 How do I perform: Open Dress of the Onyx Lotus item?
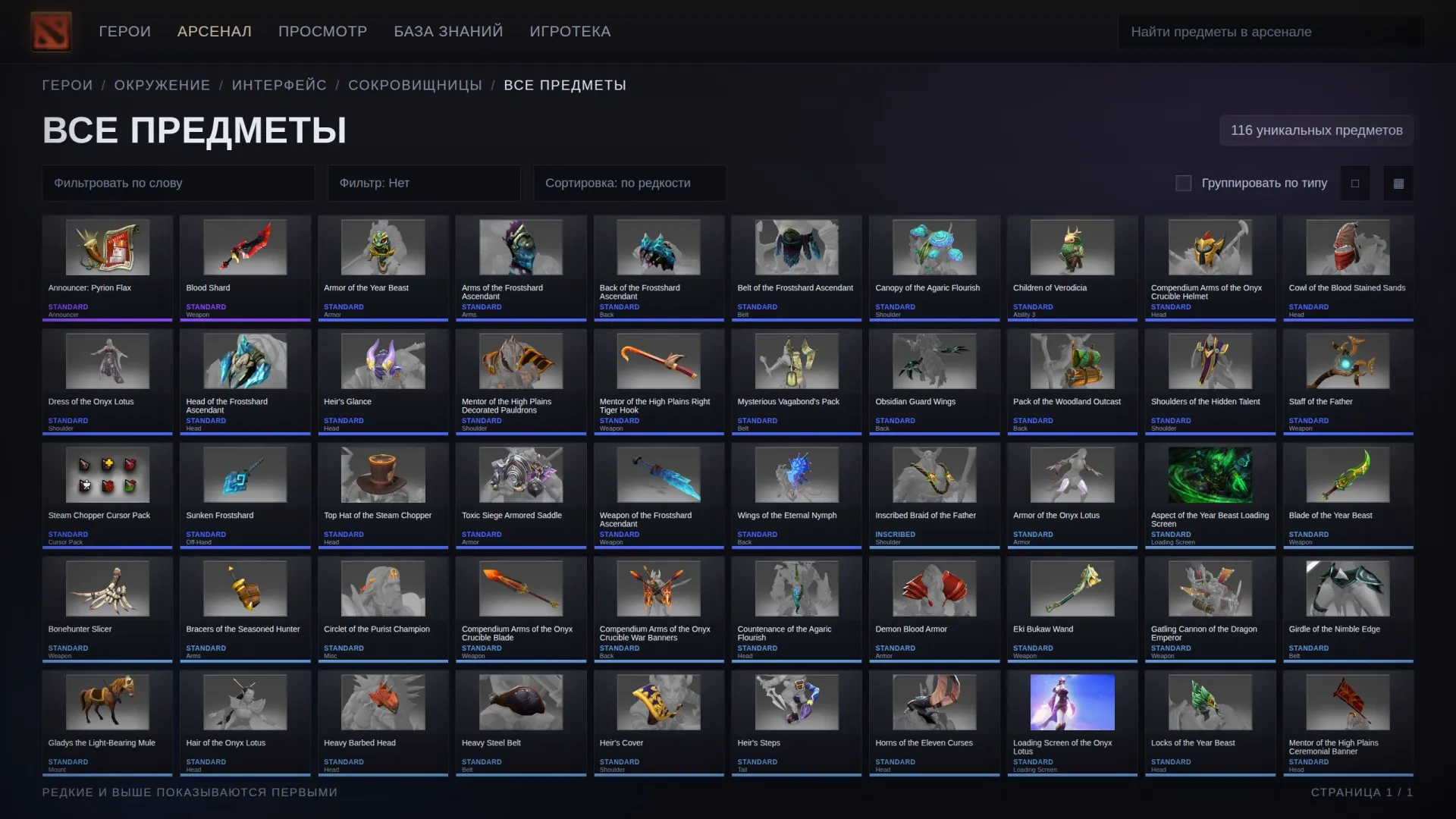click(x=108, y=381)
